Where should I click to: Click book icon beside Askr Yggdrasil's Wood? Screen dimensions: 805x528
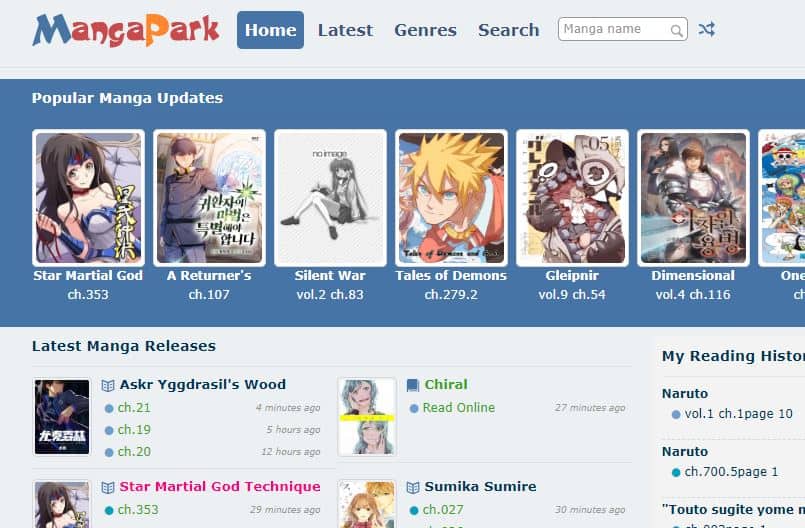pyautogui.click(x=108, y=385)
